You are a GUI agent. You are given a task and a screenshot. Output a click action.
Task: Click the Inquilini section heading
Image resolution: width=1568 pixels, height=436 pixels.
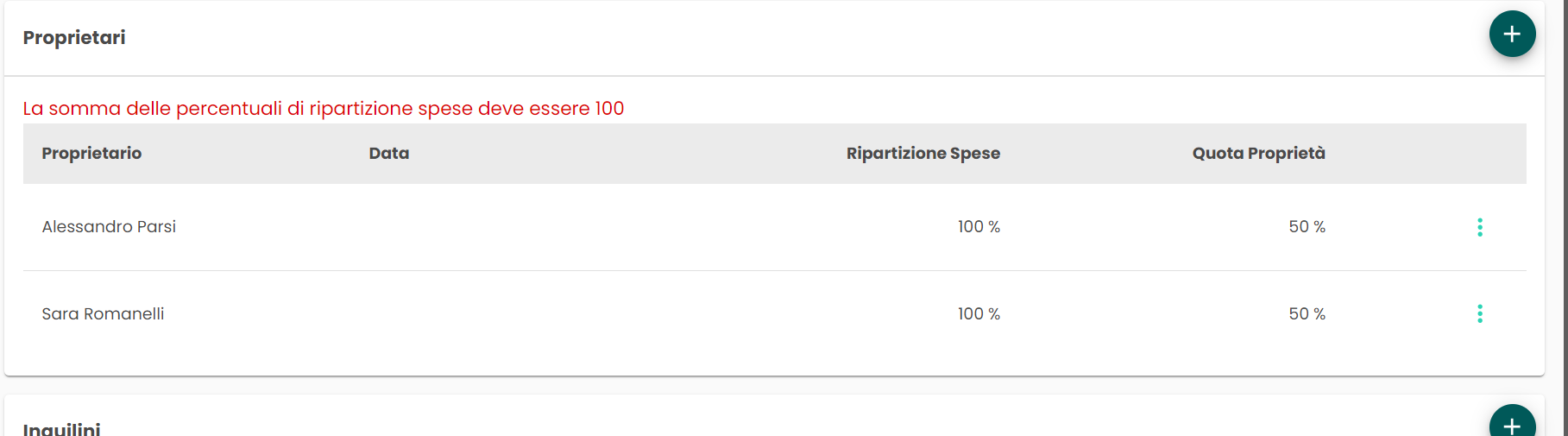(x=61, y=428)
